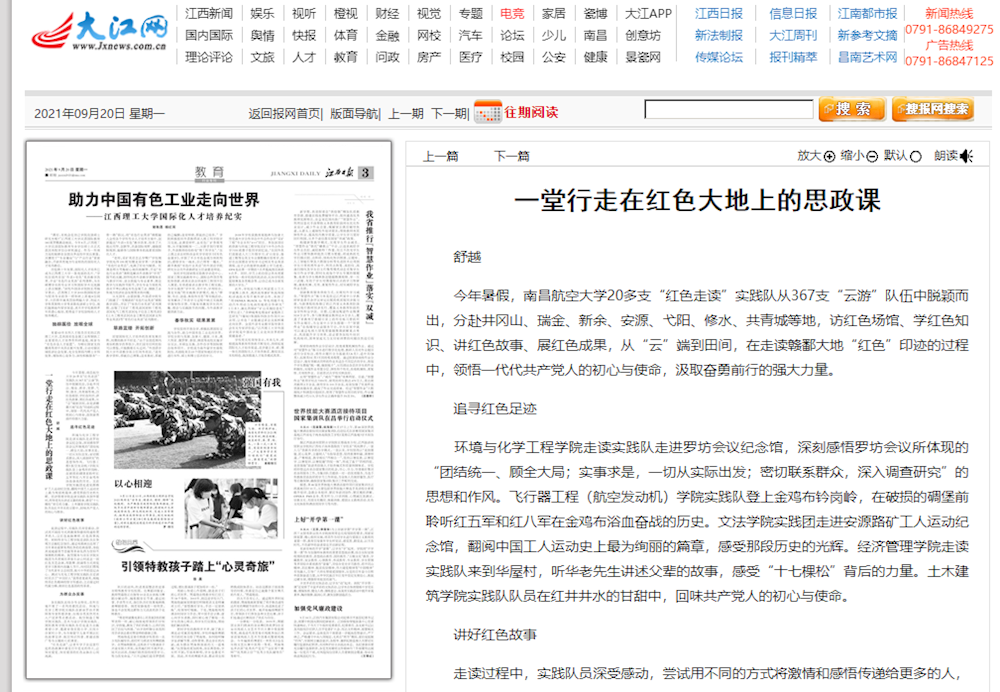Click the default size circle icon beside 默认
Viewport: 1000px width, 692px height.
pyautogui.click(x=916, y=156)
